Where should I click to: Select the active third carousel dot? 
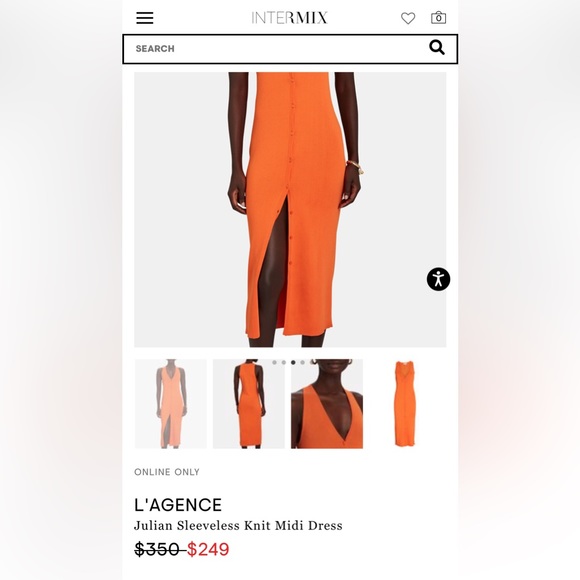pos(293,362)
